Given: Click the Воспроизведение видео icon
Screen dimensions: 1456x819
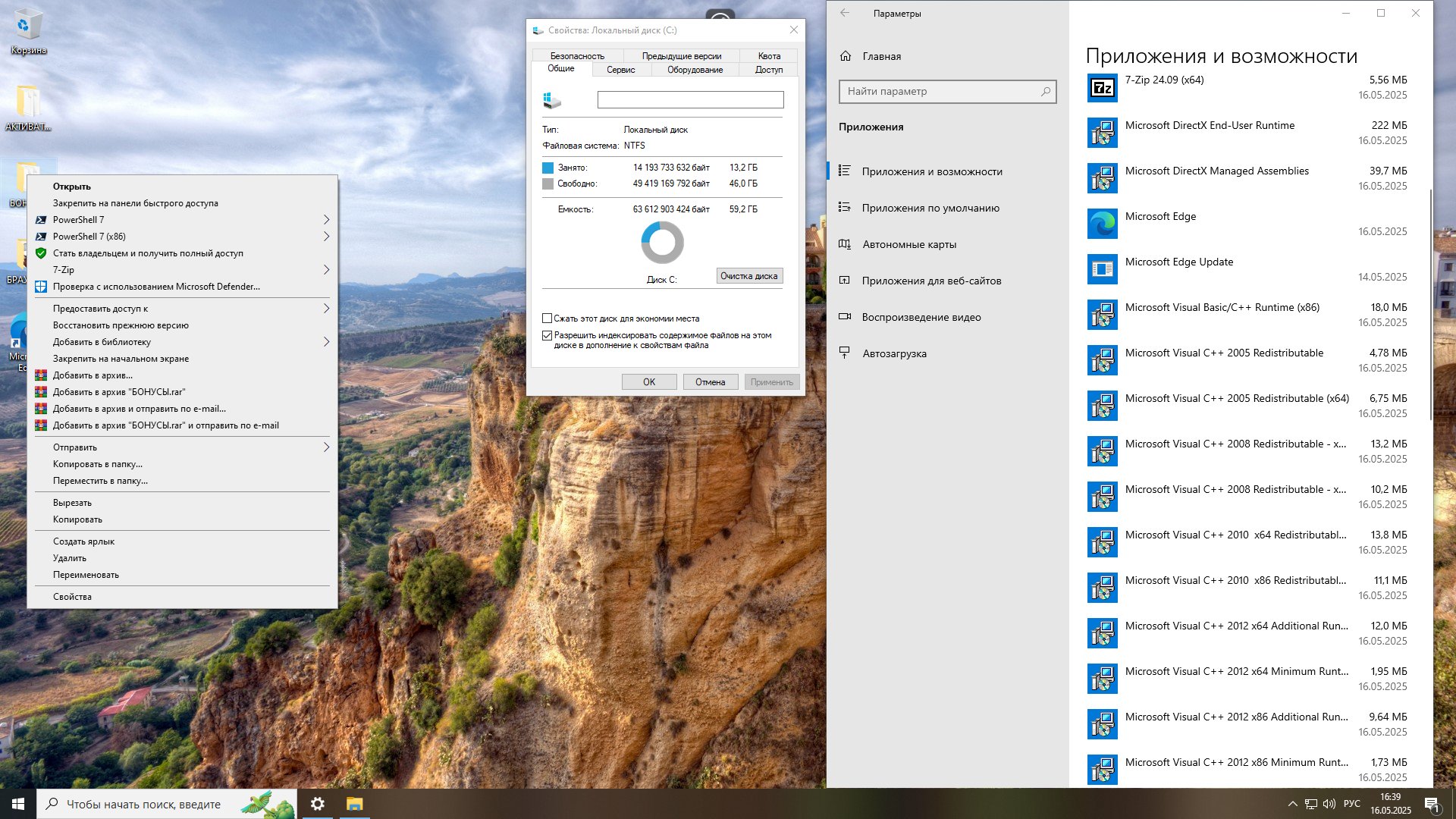Looking at the screenshot, I should click(844, 317).
